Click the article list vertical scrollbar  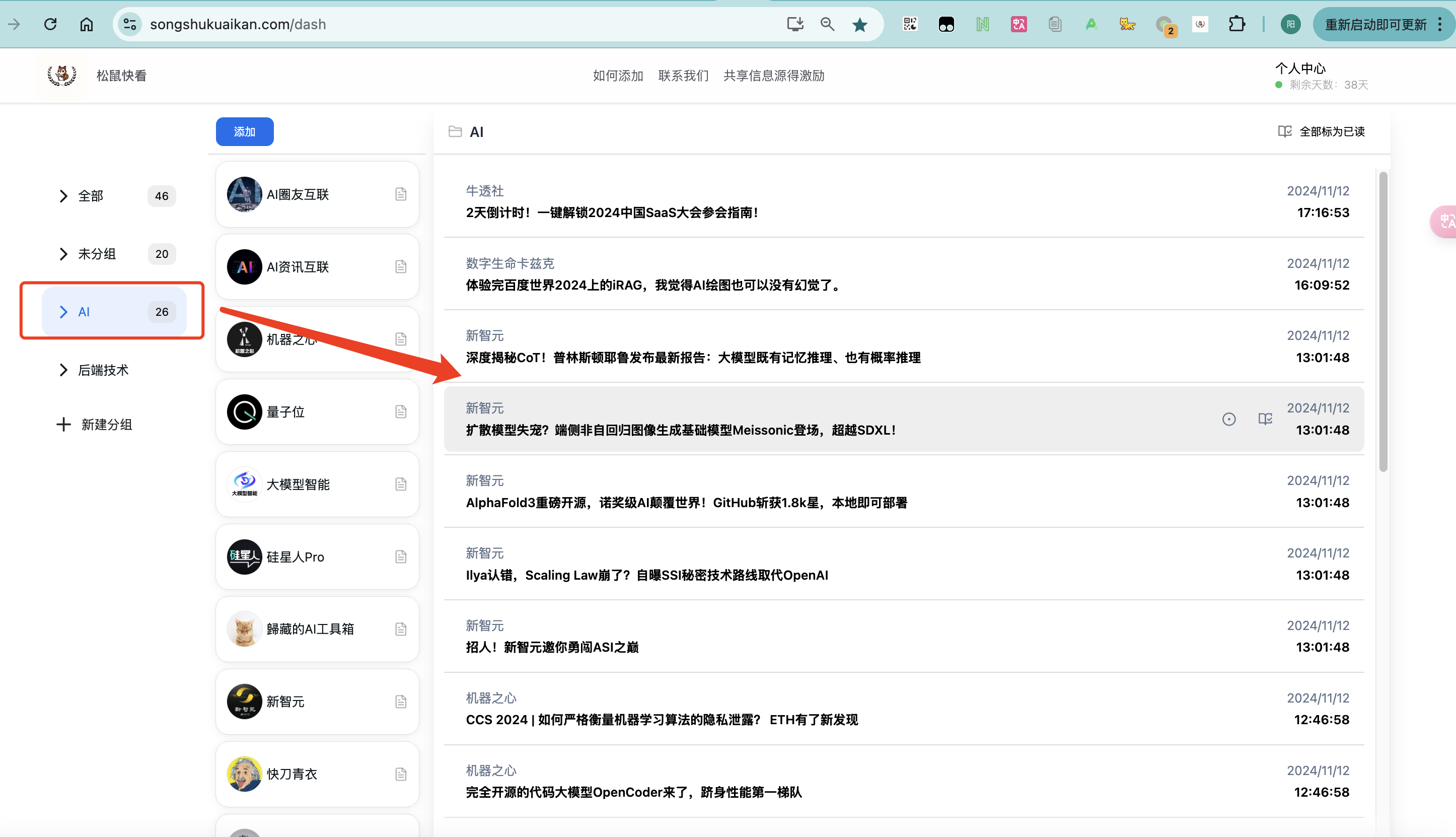[x=1383, y=322]
